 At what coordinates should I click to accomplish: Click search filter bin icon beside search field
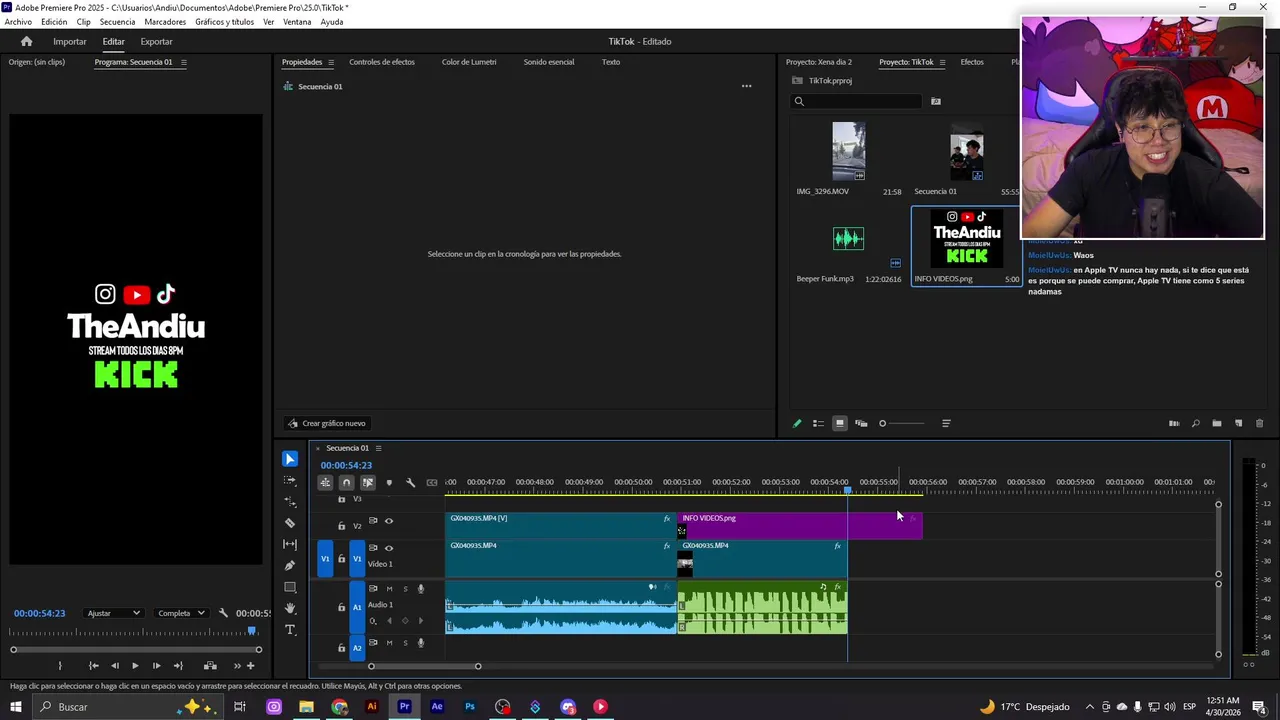[936, 101]
